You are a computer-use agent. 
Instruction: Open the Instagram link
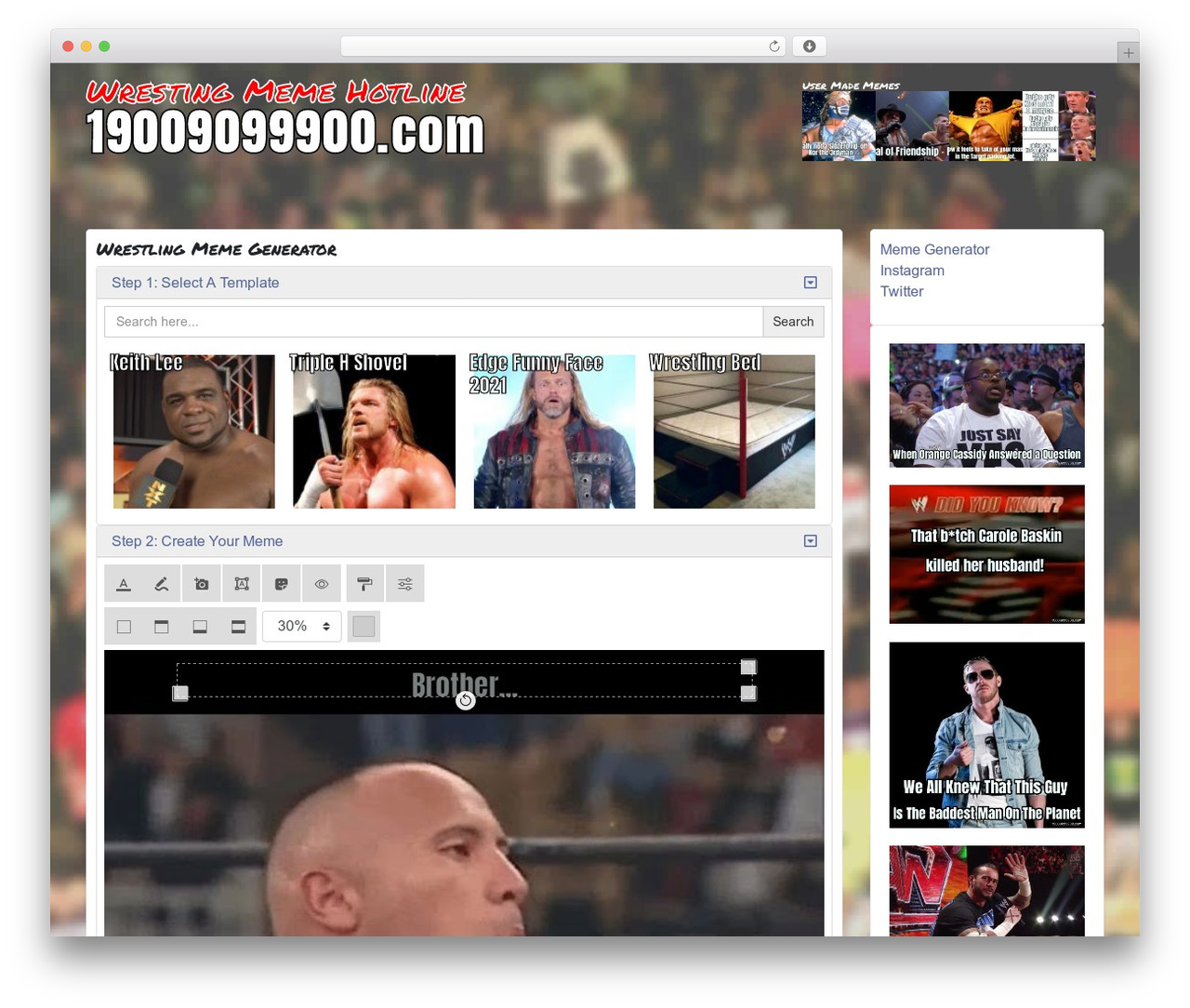912,271
